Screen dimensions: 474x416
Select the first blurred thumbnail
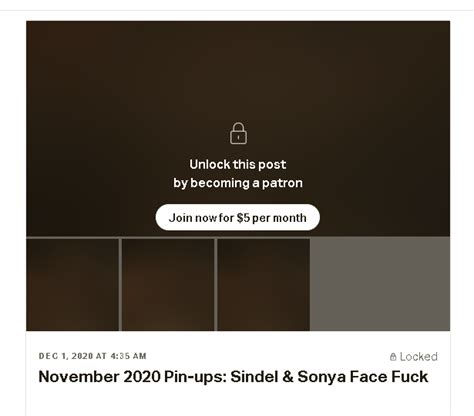(x=72, y=284)
